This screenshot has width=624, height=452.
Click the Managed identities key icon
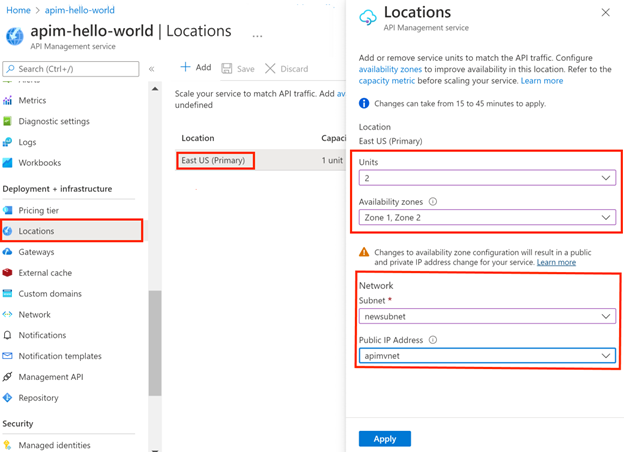click(x=8, y=445)
